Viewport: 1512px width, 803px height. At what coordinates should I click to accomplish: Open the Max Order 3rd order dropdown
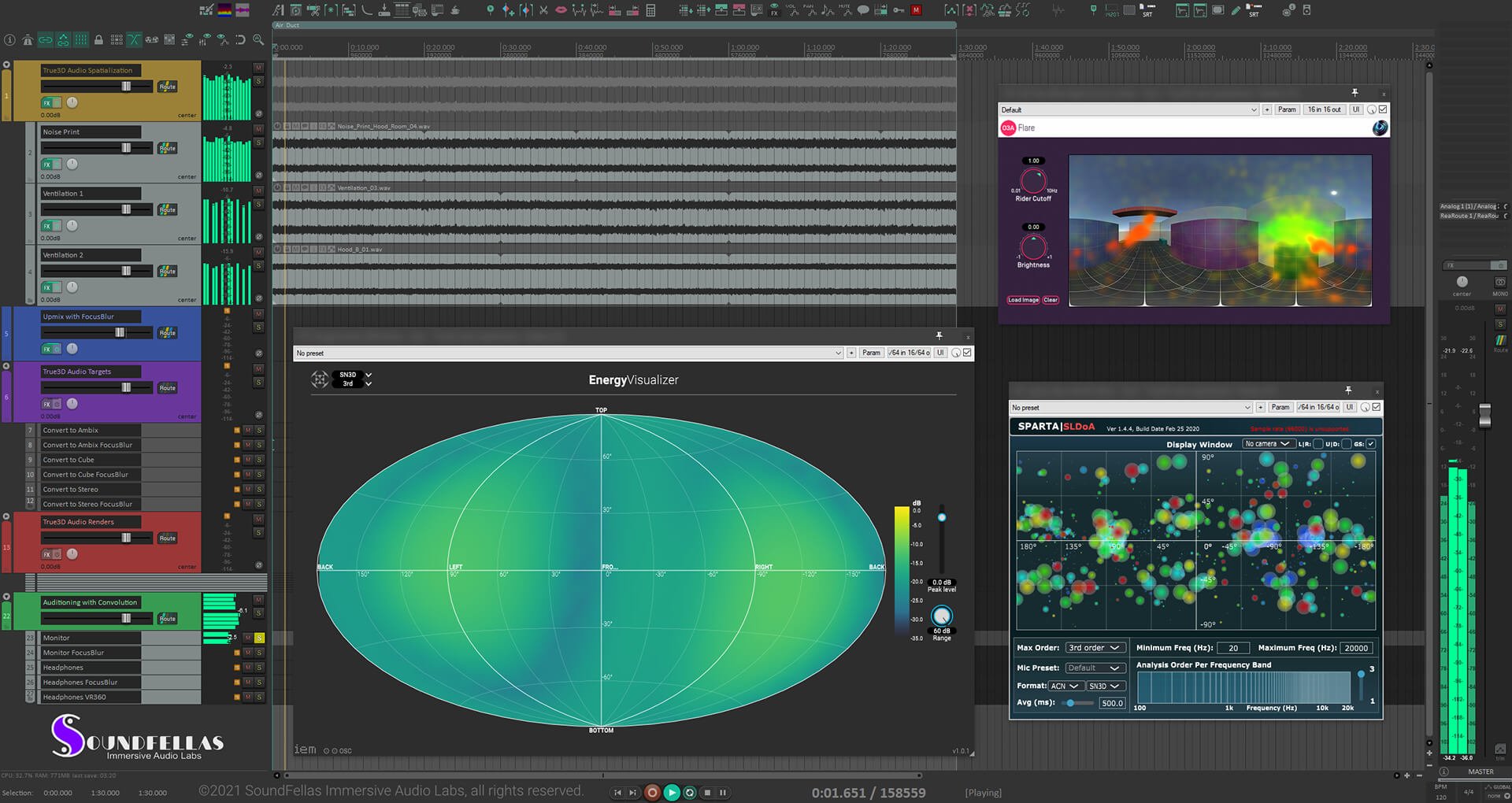(x=1094, y=648)
